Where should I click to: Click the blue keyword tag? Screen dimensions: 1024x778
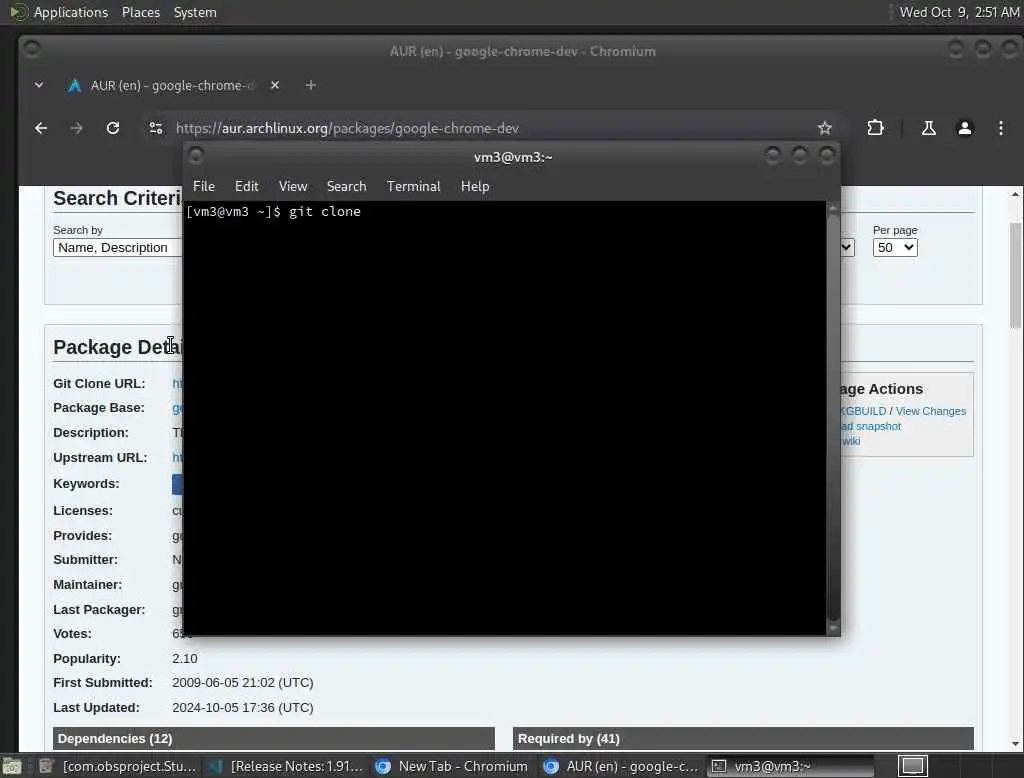click(177, 484)
